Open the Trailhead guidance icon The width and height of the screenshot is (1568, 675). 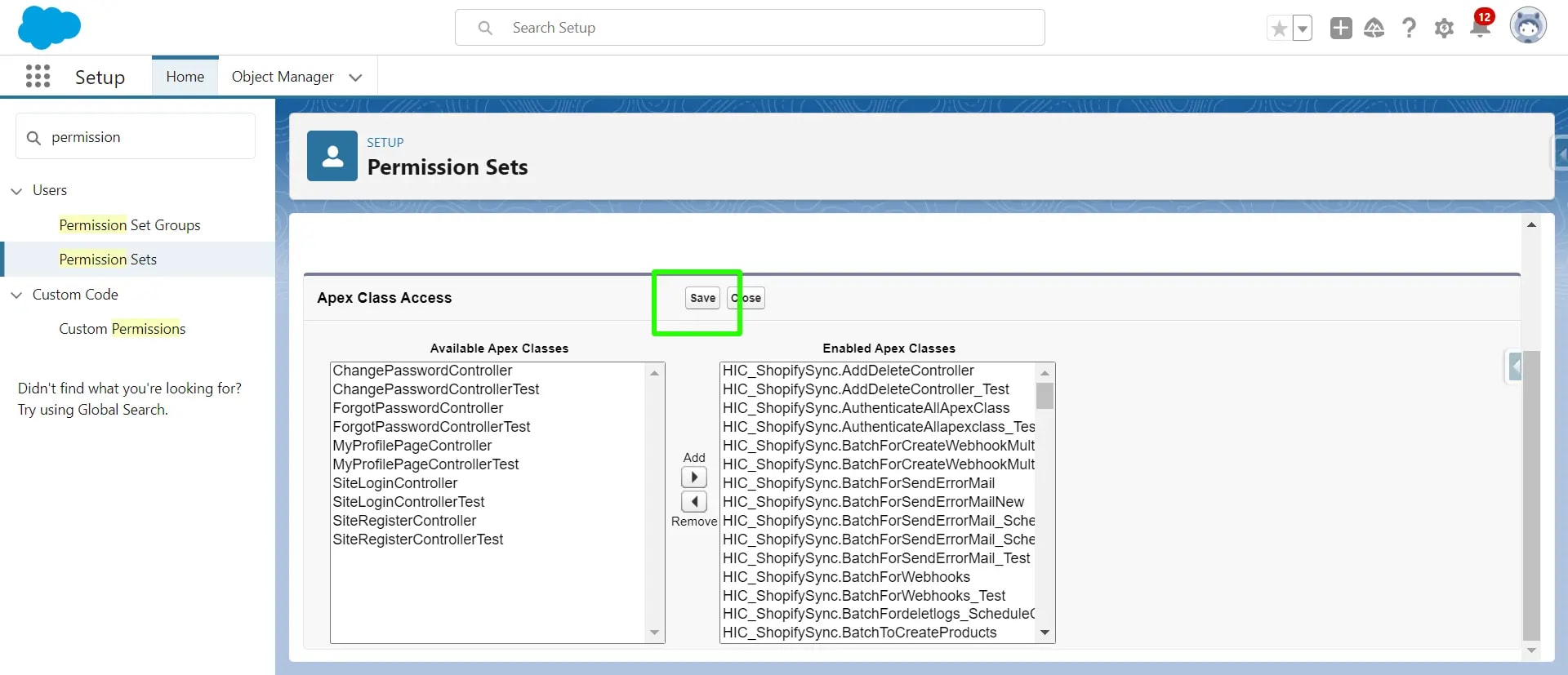click(1374, 29)
